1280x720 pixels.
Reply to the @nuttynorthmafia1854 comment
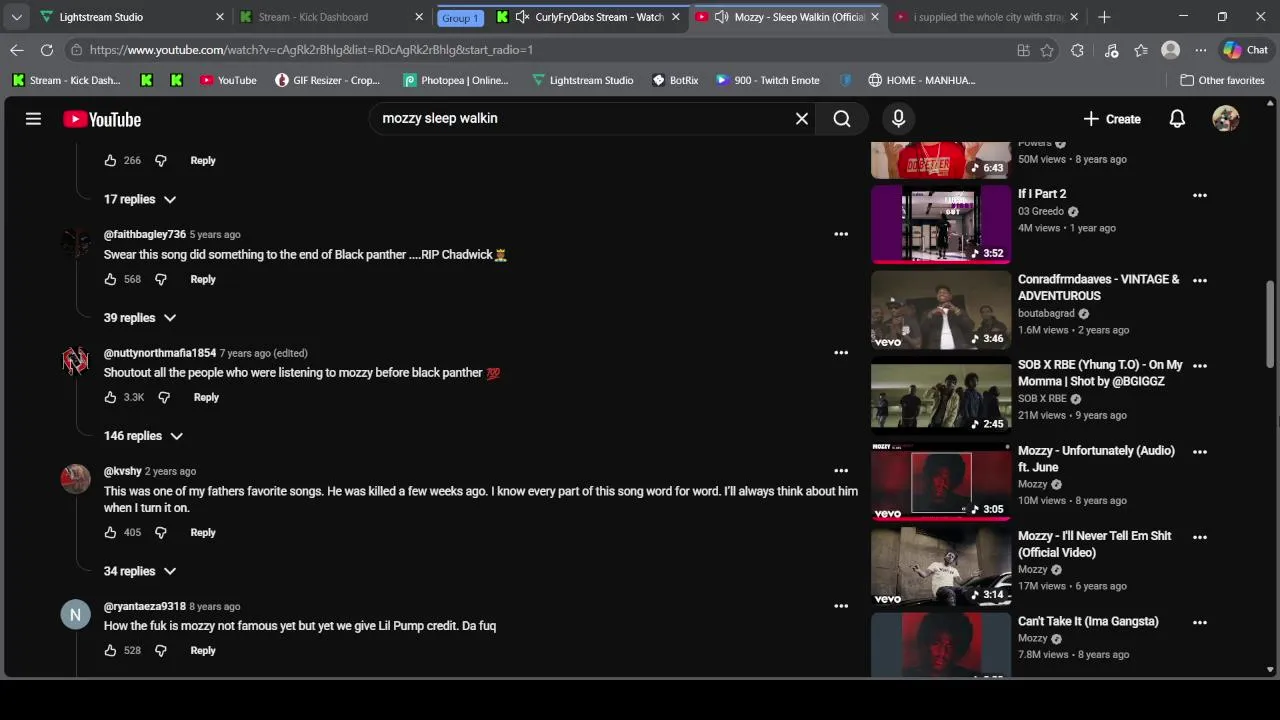[206, 397]
